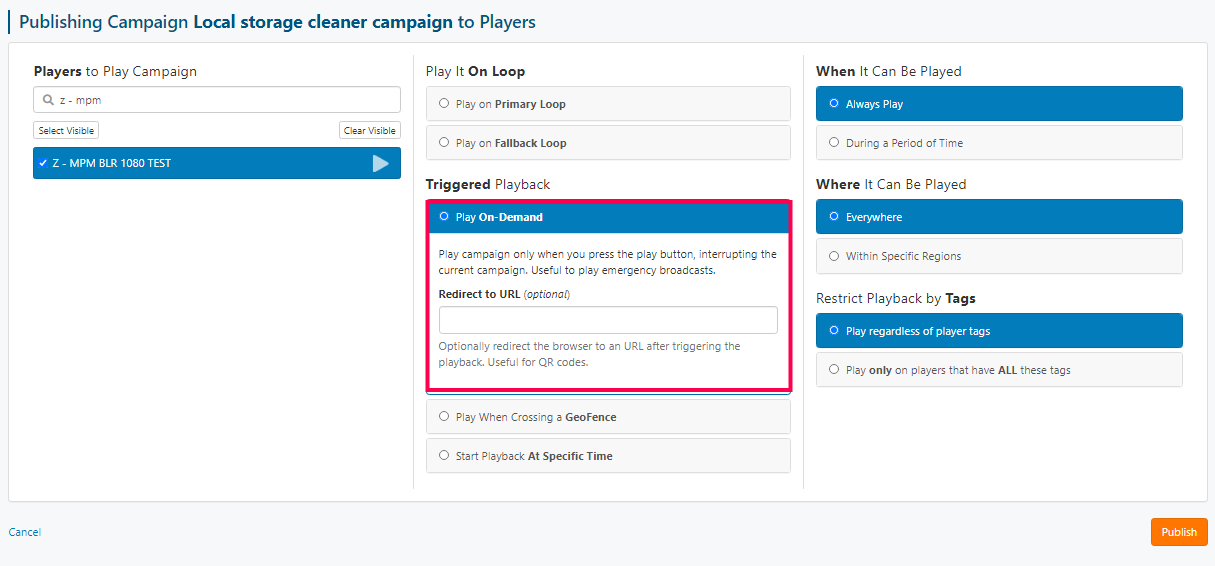Screen dimensions: 1215x566
Task: Choose Play On-Demand triggered playback
Action: 608,217
